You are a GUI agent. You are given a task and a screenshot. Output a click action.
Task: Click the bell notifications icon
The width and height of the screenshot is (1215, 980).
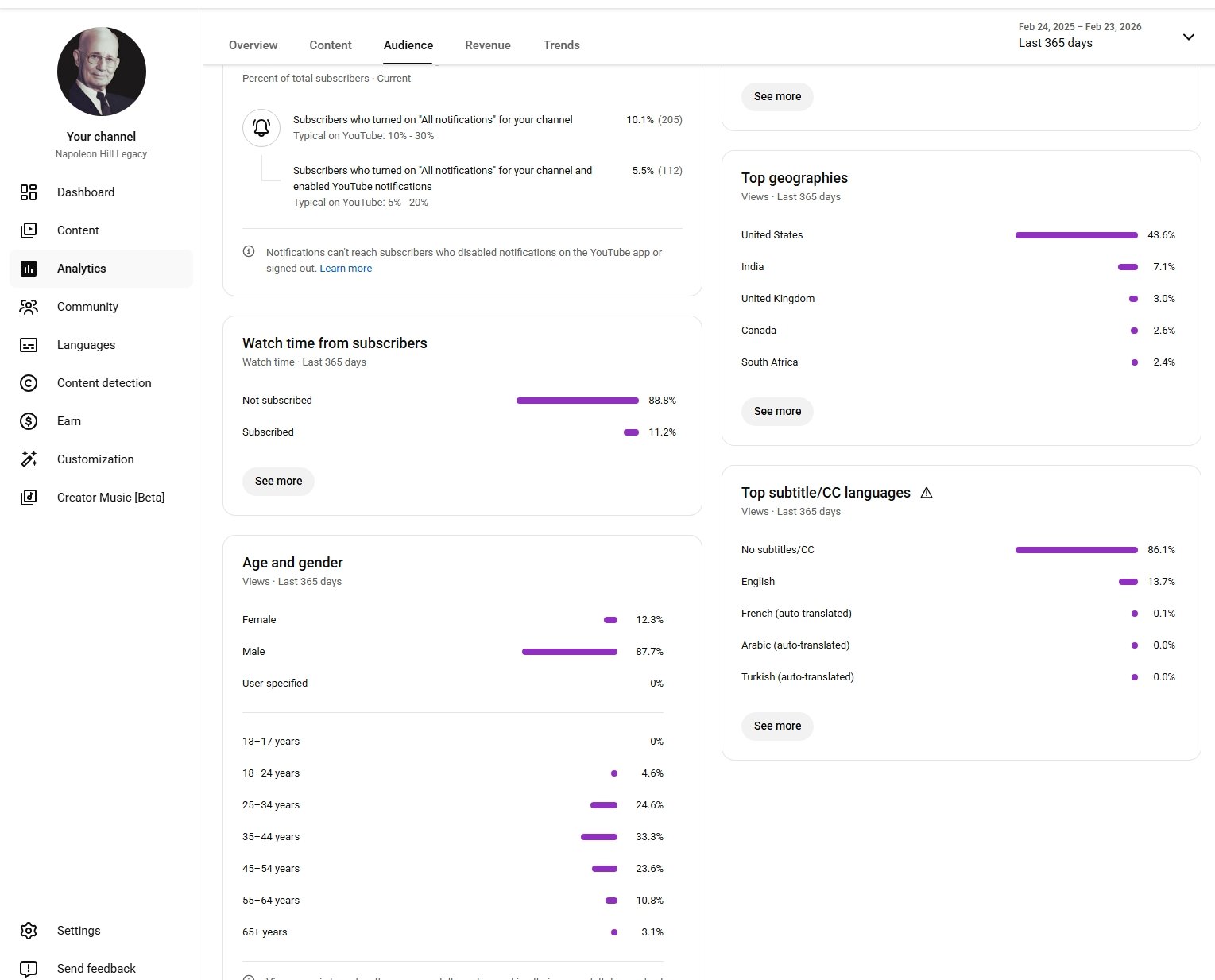pyautogui.click(x=261, y=128)
